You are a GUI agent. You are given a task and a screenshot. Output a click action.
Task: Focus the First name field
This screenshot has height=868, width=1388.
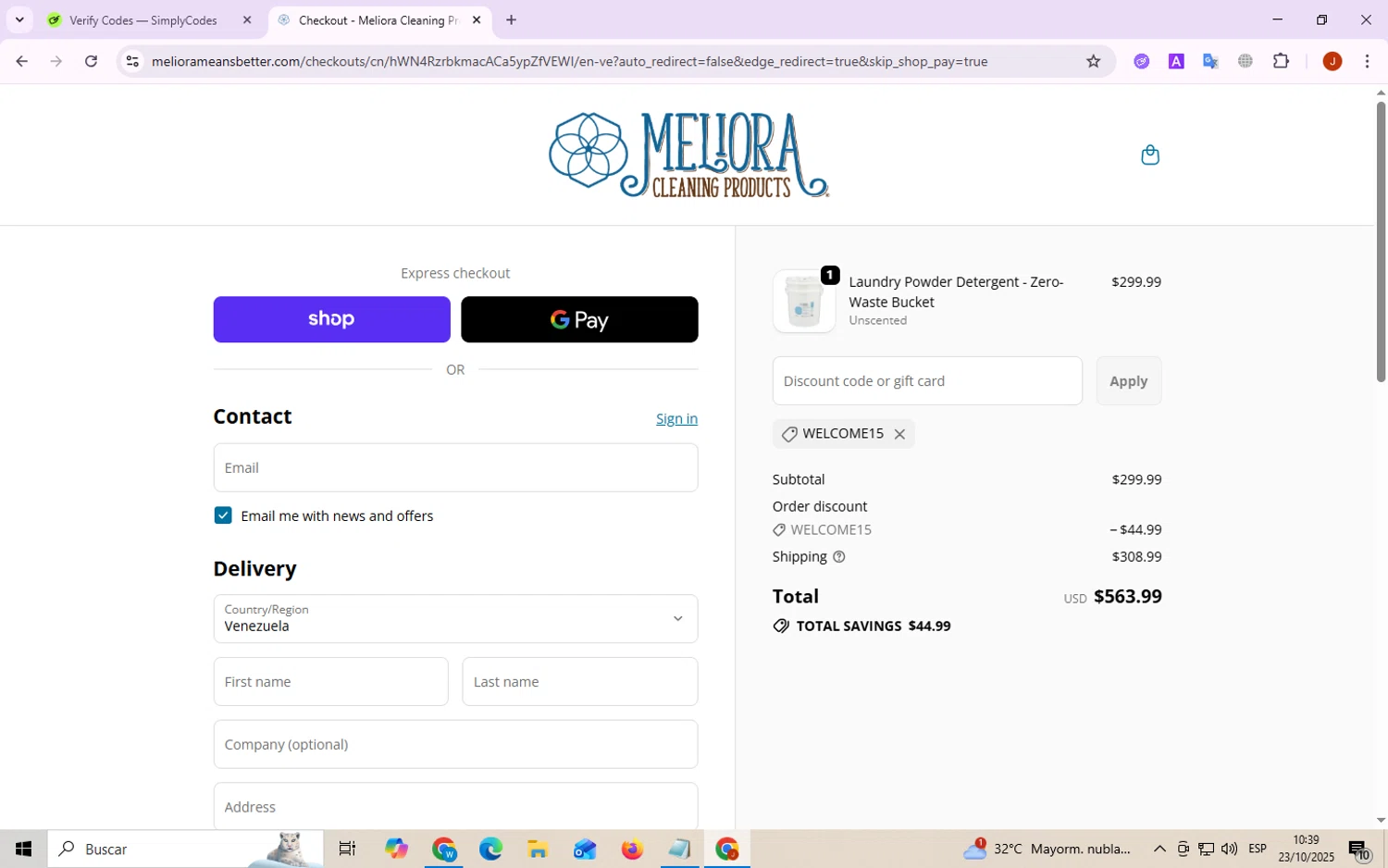pos(330,681)
